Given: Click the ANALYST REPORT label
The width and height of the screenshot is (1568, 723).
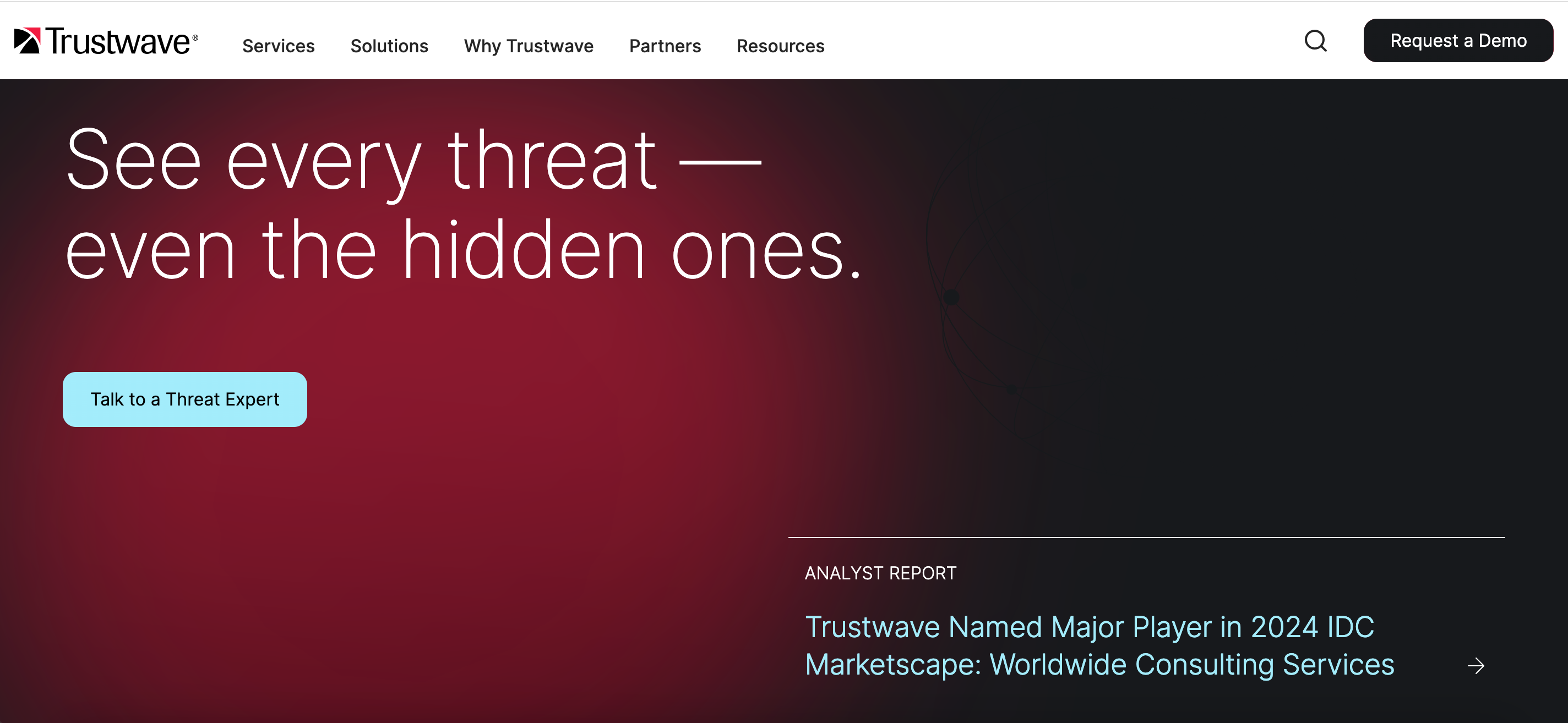Looking at the screenshot, I should pos(880,573).
